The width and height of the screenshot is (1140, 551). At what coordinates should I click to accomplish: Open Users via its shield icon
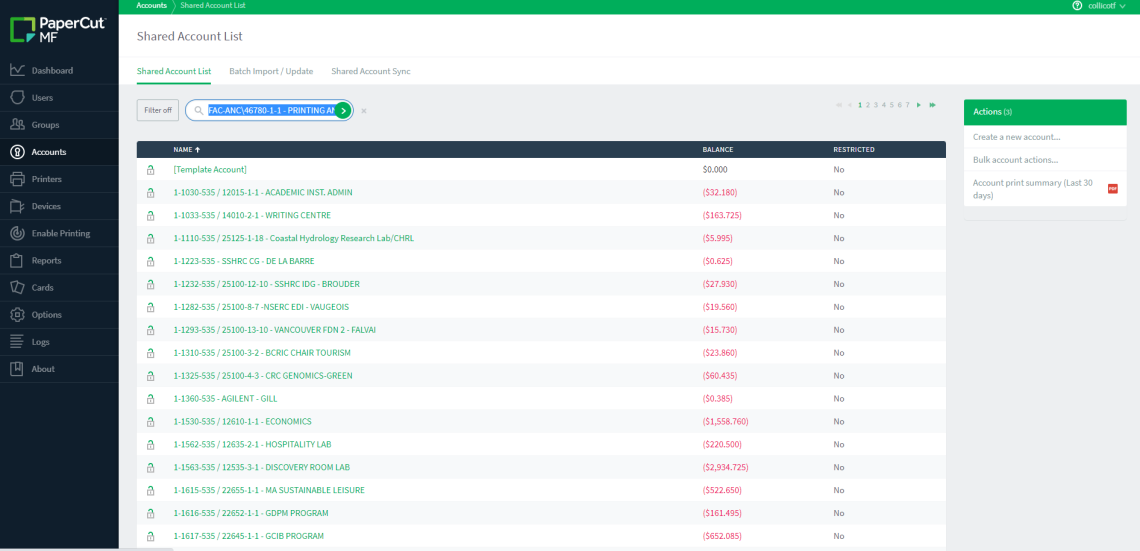click(x=17, y=97)
